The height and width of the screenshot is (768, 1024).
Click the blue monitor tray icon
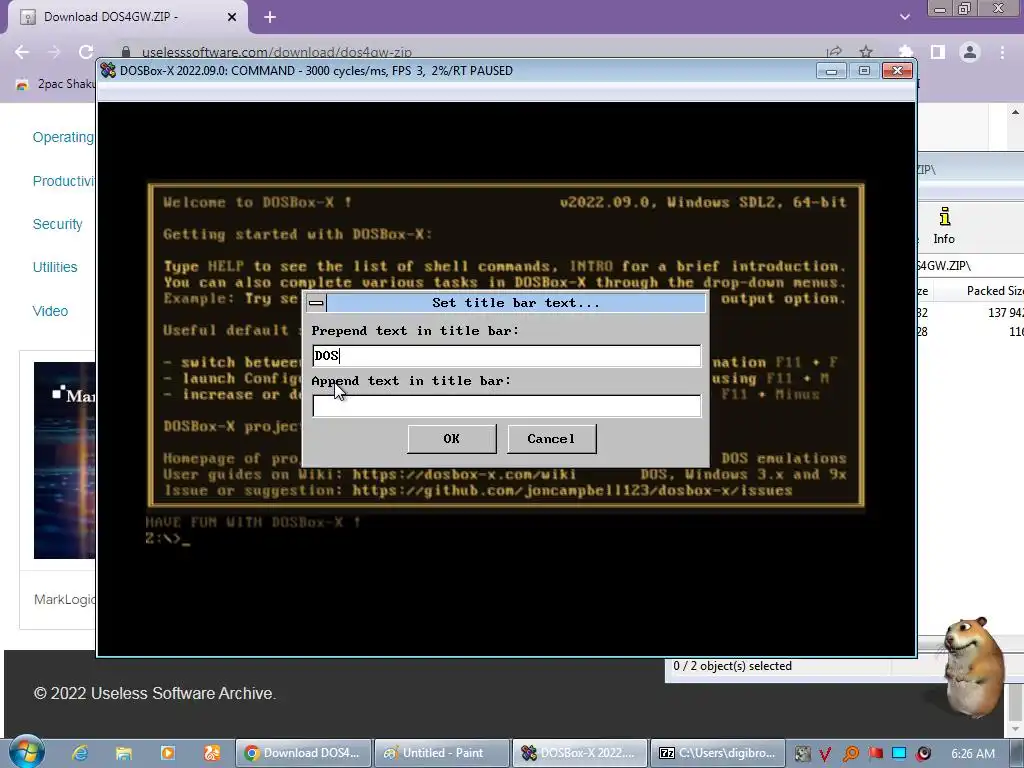[x=899, y=753]
